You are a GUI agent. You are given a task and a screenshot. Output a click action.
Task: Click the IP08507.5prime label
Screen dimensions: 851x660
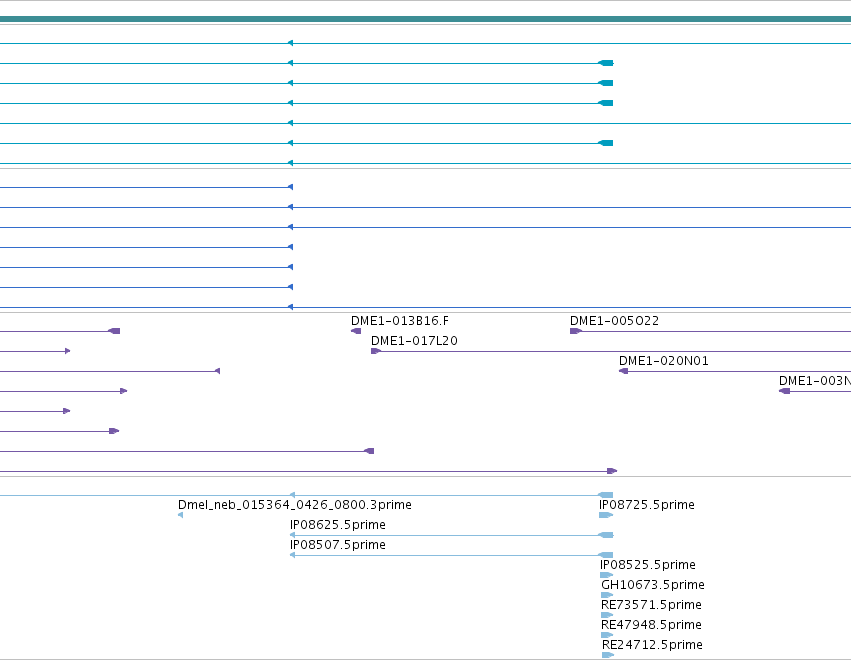click(x=338, y=545)
